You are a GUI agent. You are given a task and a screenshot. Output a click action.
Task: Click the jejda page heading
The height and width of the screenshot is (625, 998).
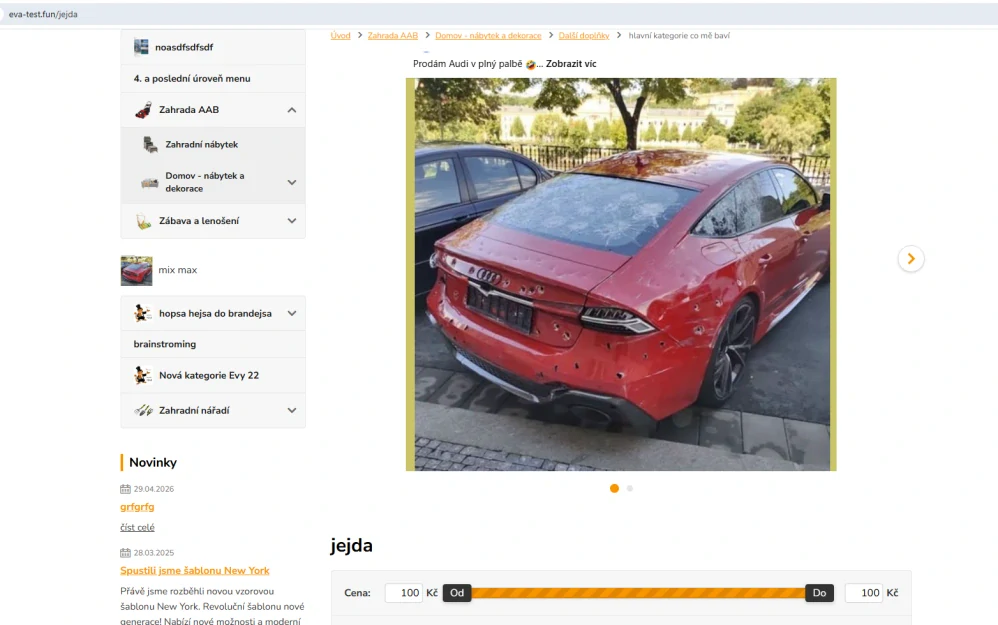[x=351, y=545]
